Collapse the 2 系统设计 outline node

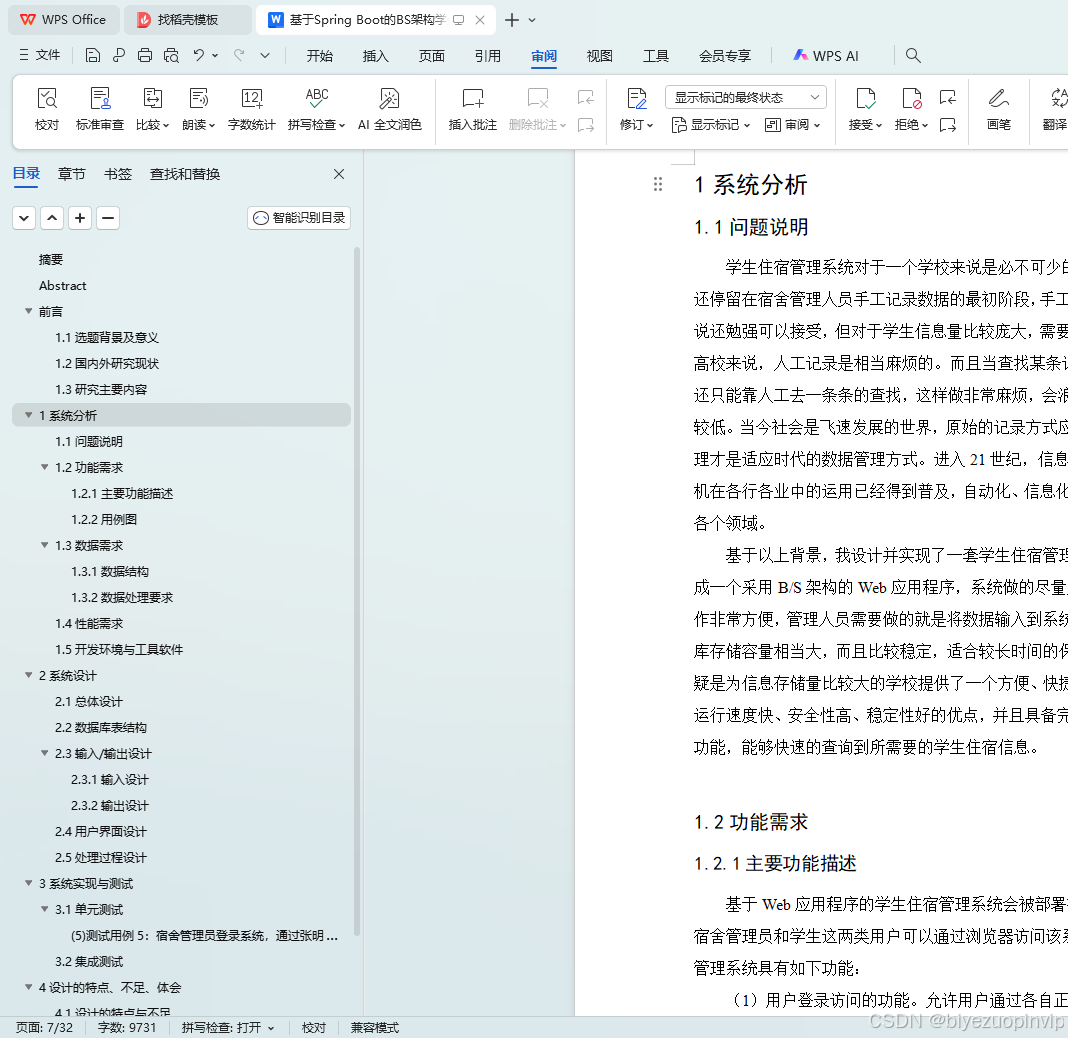coord(28,675)
